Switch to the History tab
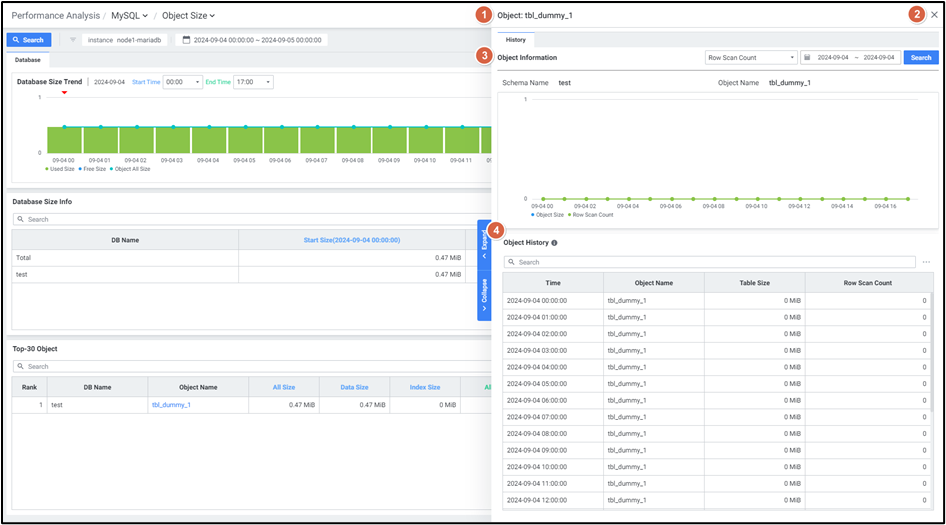 pos(515,40)
